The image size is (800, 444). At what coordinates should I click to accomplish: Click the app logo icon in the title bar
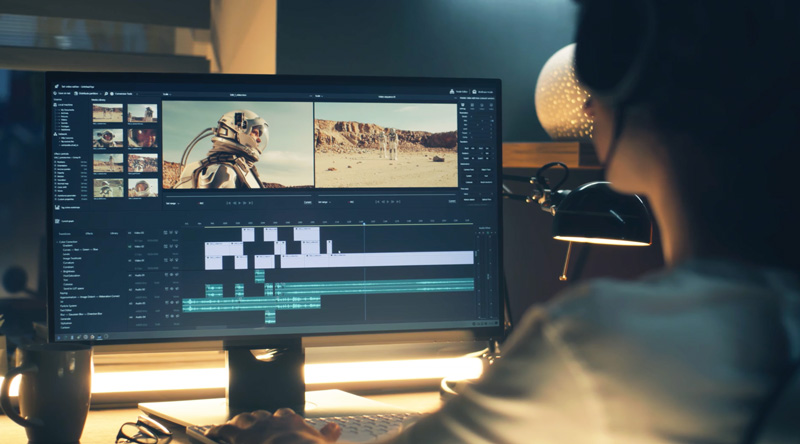coord(56,86)
